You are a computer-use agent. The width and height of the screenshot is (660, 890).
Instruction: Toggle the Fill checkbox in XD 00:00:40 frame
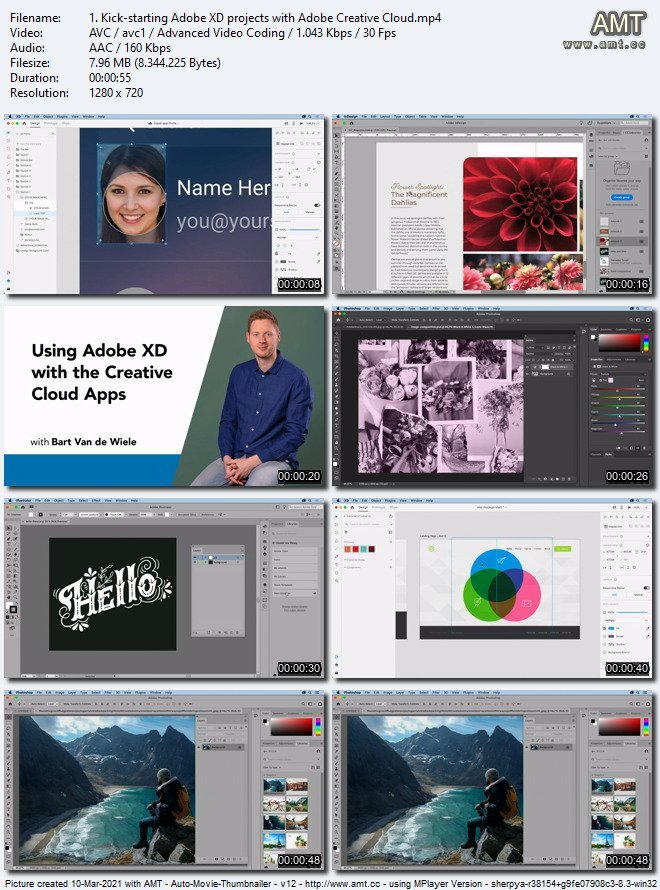[604, 628]
